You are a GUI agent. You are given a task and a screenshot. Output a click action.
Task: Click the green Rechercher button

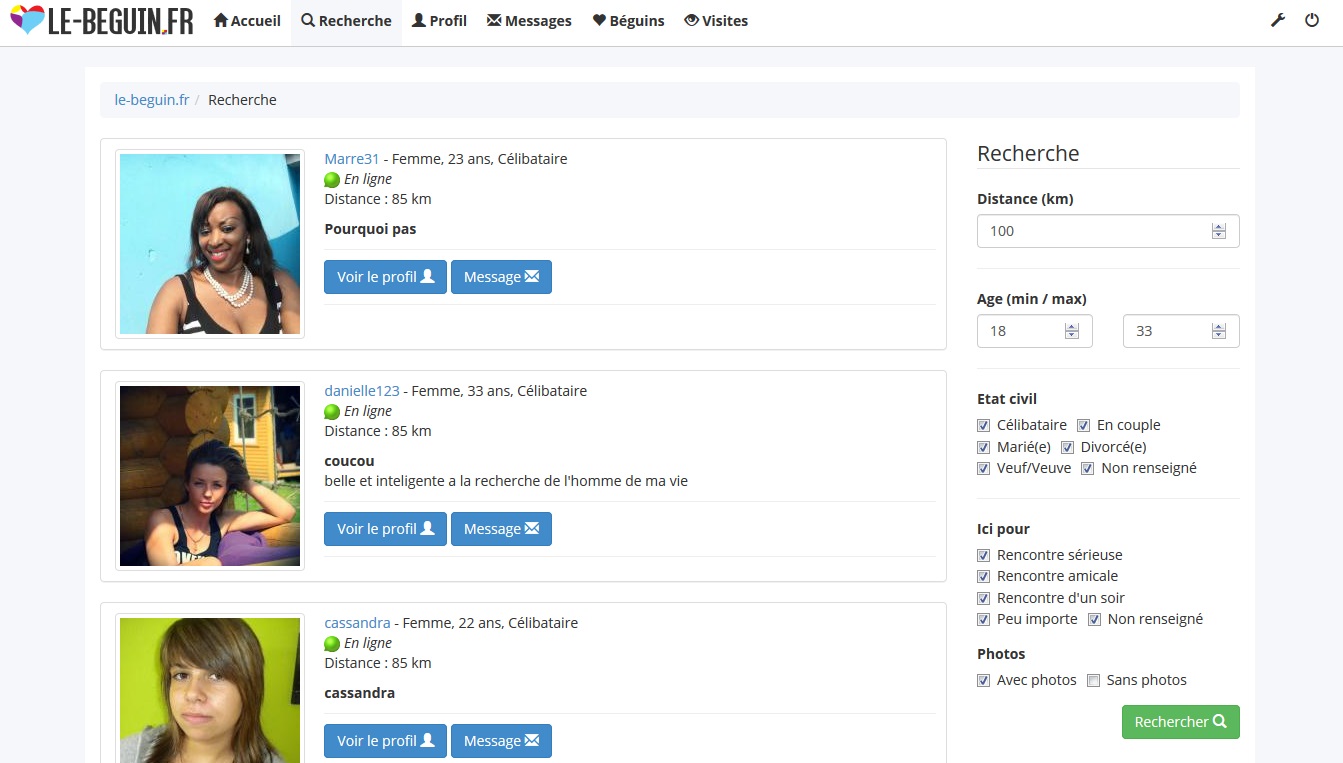pos(1181,722)
